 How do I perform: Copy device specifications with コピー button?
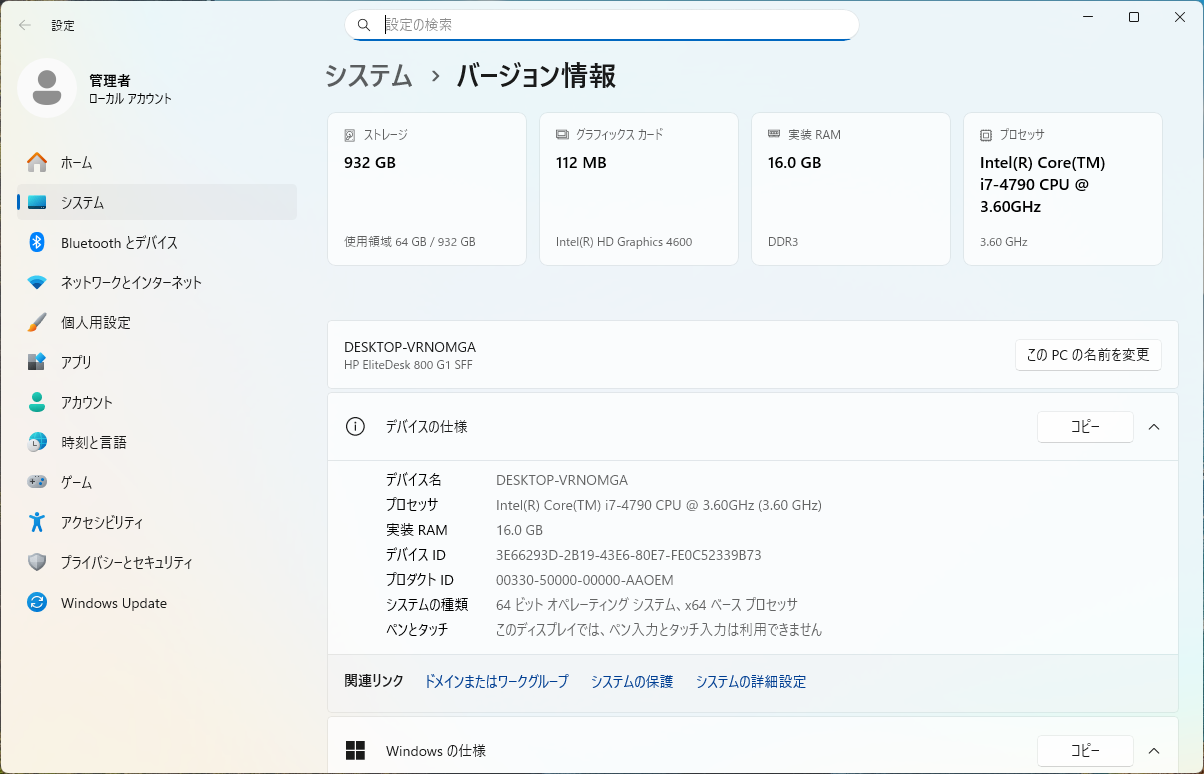1085,427
